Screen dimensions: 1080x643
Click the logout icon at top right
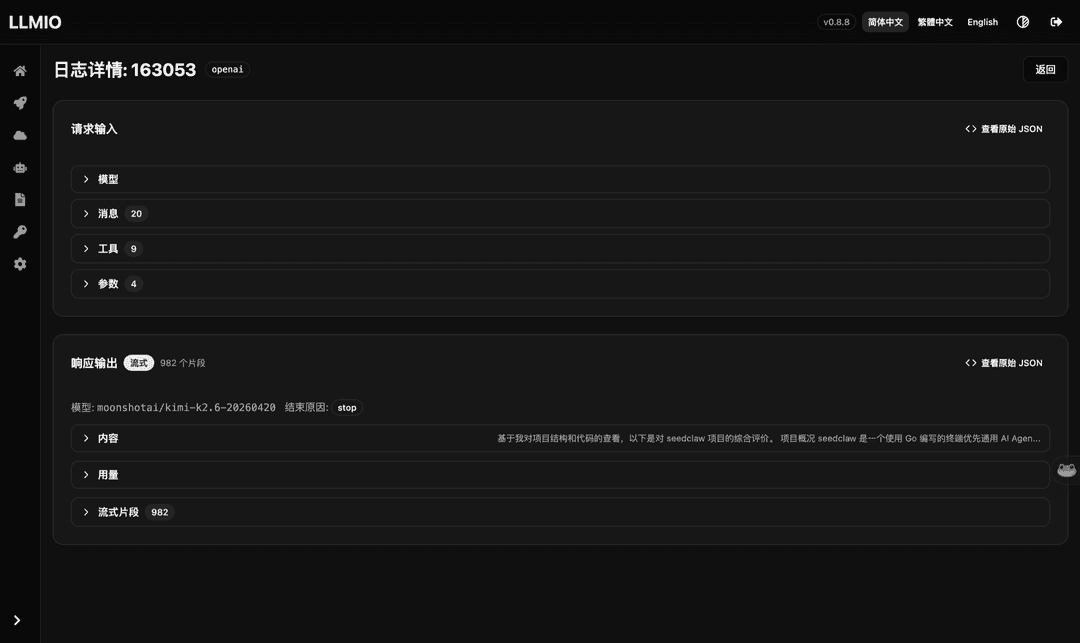(x=1056, y=22)
